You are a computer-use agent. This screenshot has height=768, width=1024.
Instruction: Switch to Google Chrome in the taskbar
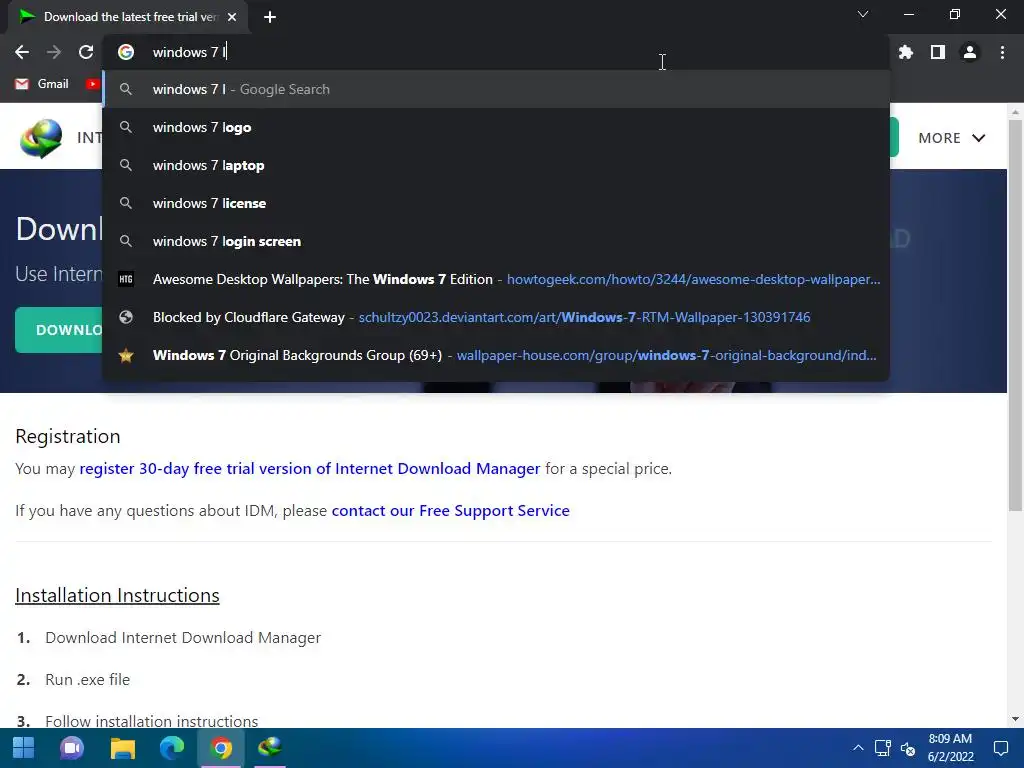point(221,748)
